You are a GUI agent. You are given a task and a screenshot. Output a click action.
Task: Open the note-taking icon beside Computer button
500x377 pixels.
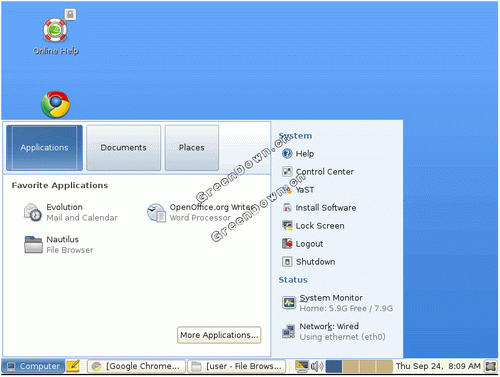click(x=73, y=366)
